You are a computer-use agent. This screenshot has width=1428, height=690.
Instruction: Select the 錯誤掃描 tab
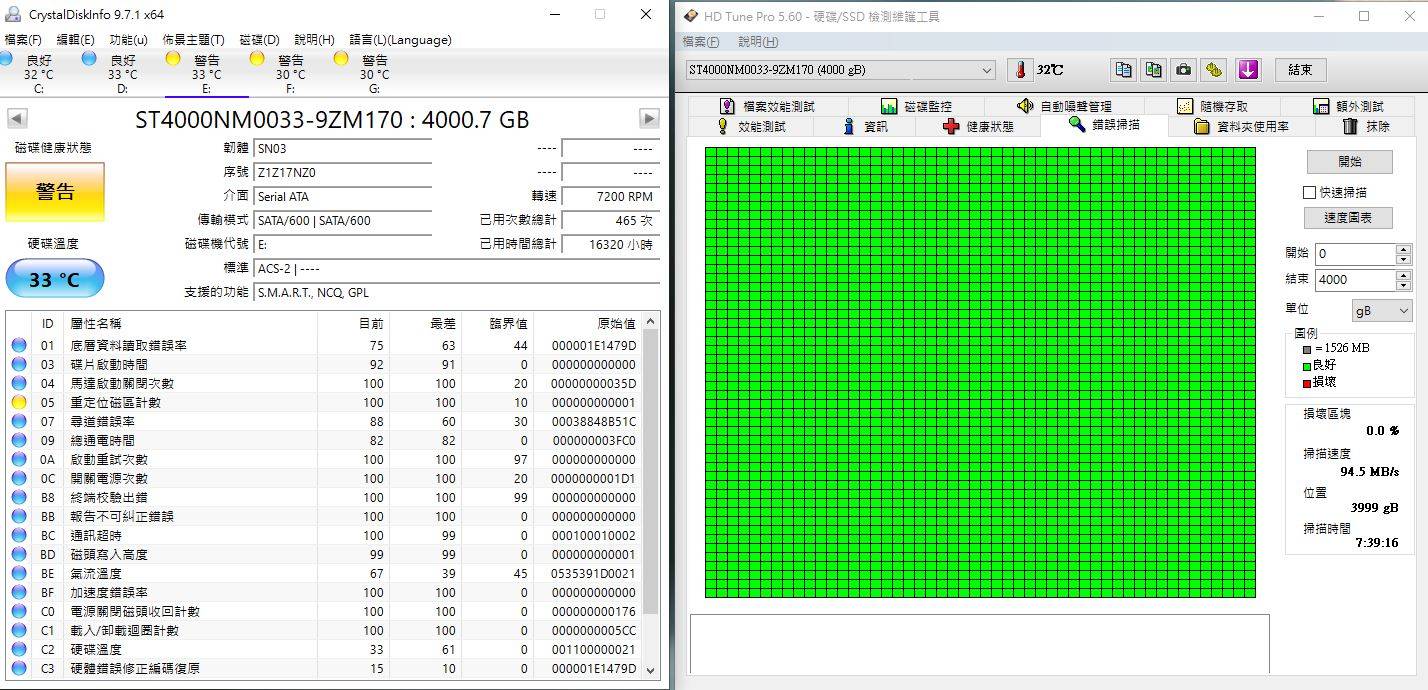(x=1104, y=125)
